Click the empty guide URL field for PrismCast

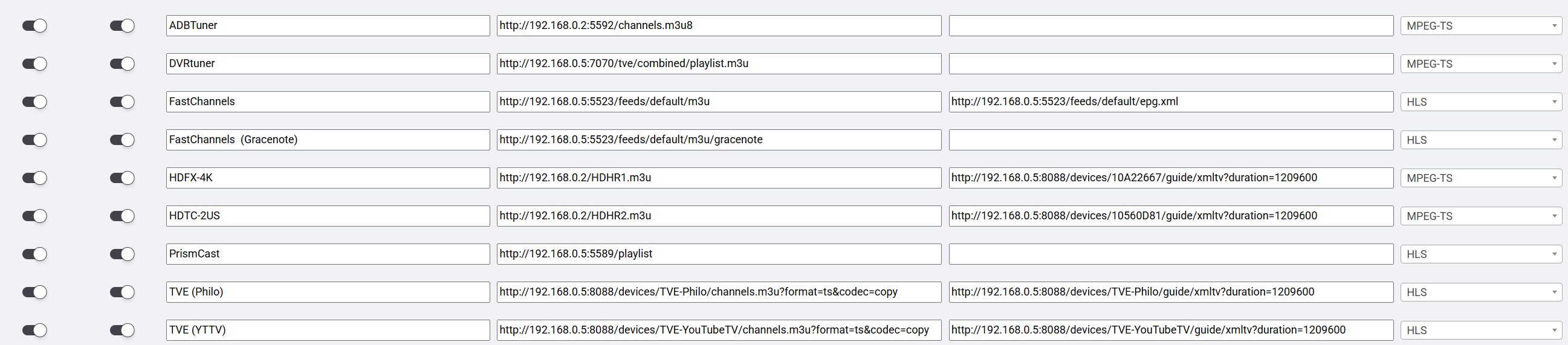click(x=1170, y=254)
